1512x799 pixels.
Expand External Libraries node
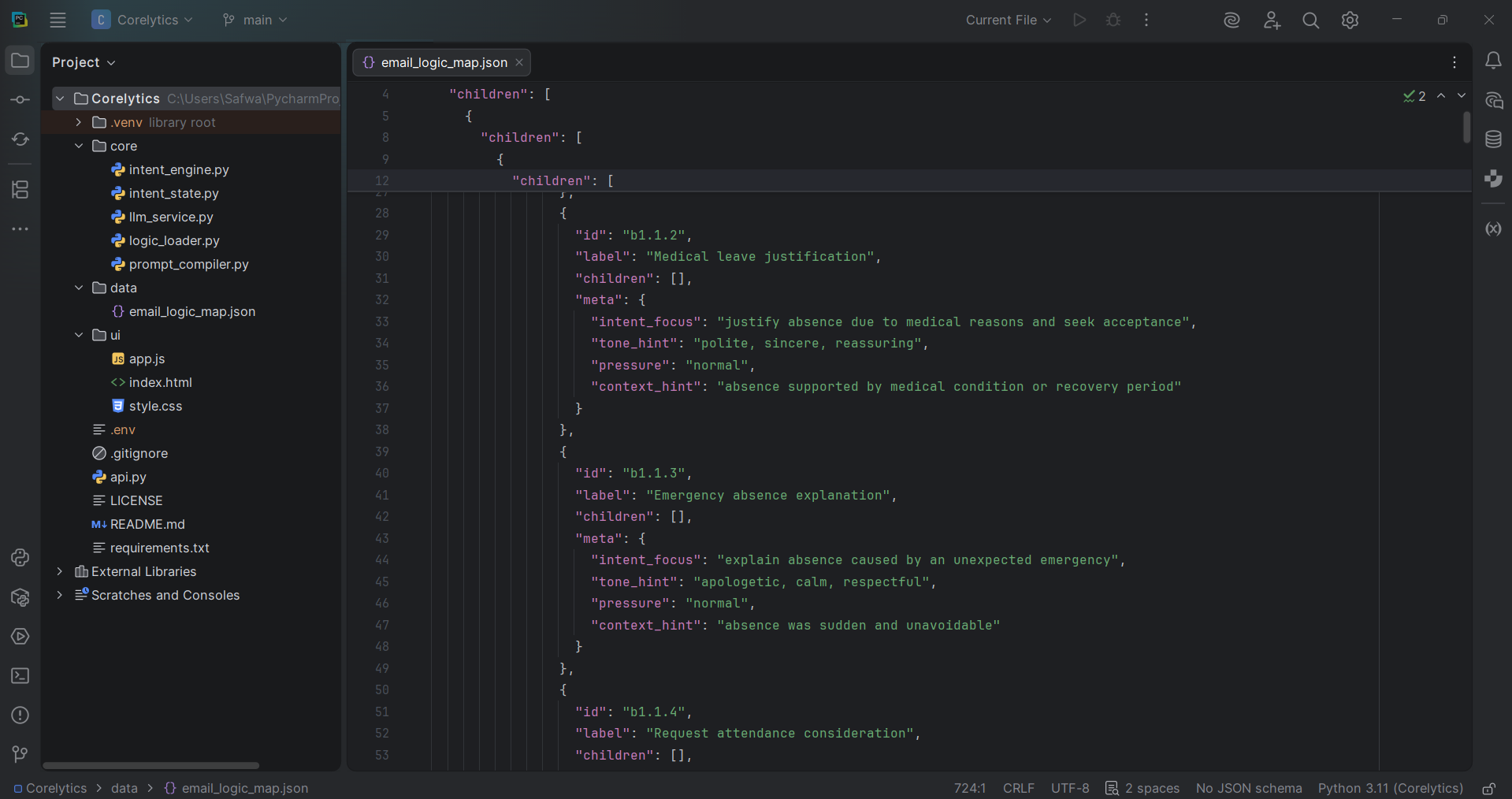60,571
